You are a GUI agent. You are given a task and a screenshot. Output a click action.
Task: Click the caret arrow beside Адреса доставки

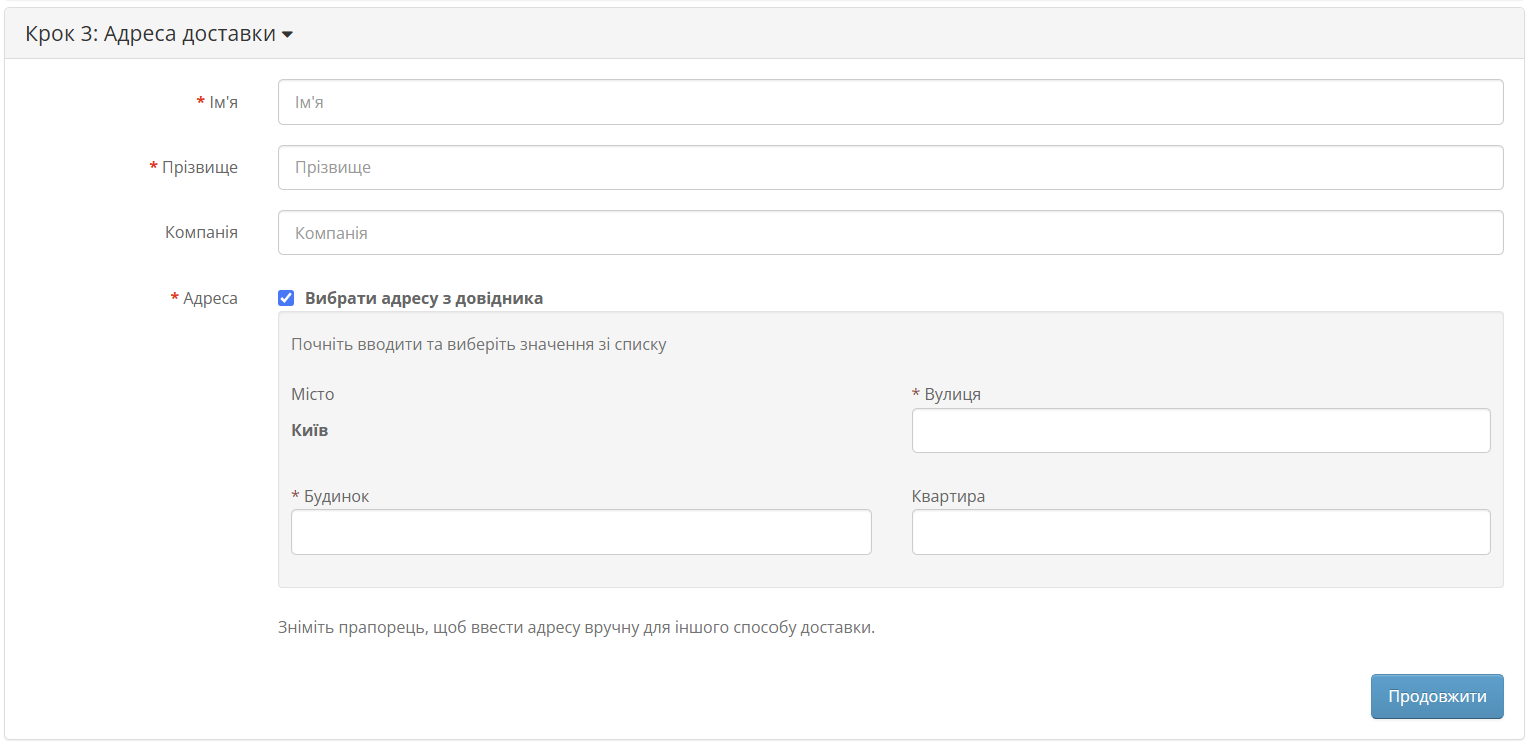(x=287, y=35)
